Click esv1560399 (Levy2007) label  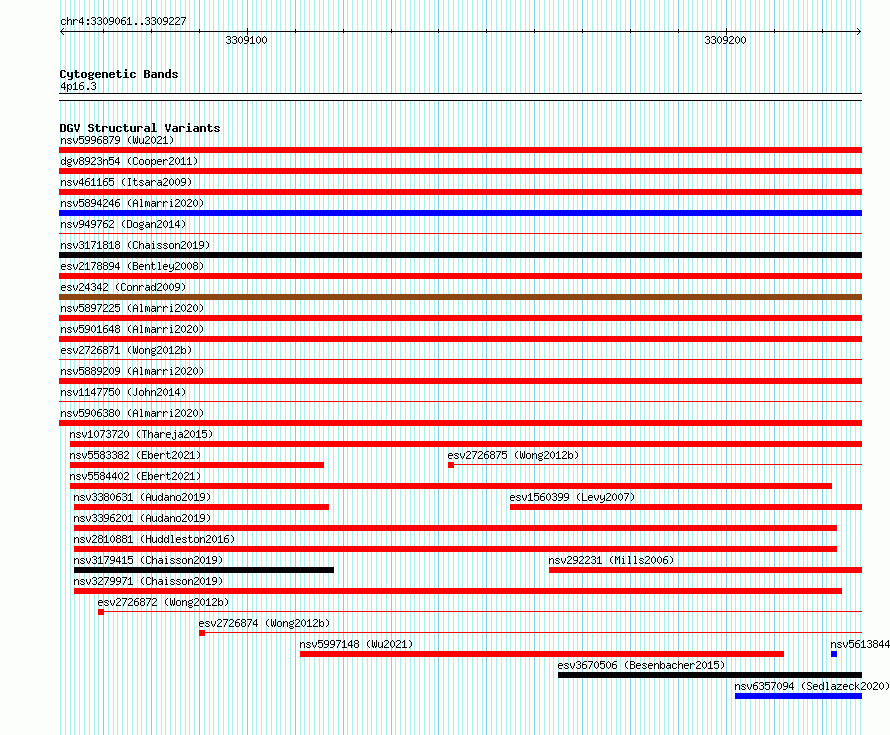[572, 497]
